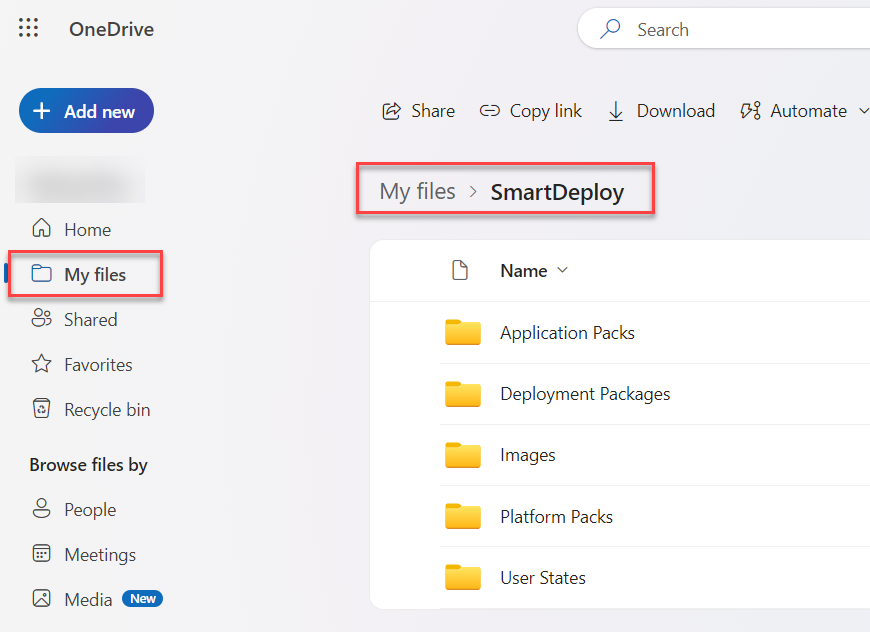Open the User States folder name
The height and width of the screenshot is (632, 870).
click(543, 578)
